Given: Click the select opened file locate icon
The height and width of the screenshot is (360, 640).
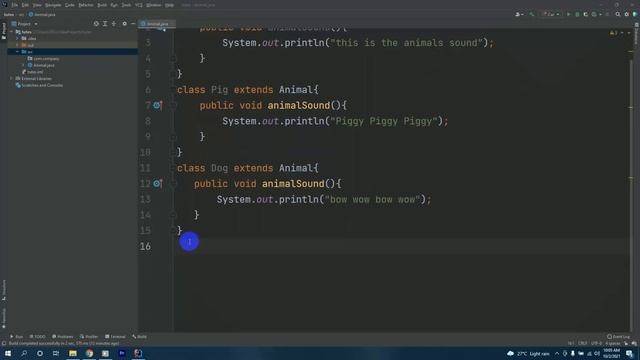Looking at the screenshot, I should click(96, 24).
